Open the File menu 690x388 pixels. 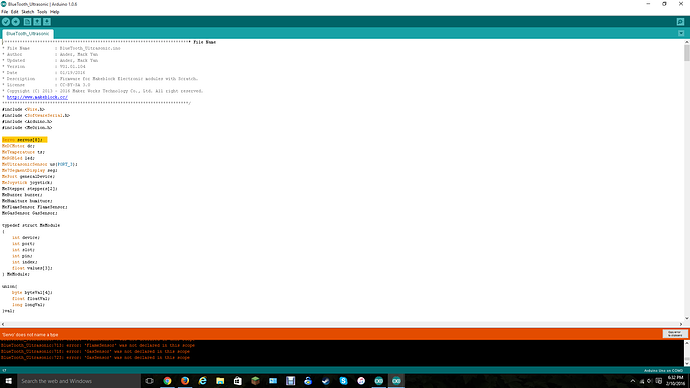tap(4, 12)
